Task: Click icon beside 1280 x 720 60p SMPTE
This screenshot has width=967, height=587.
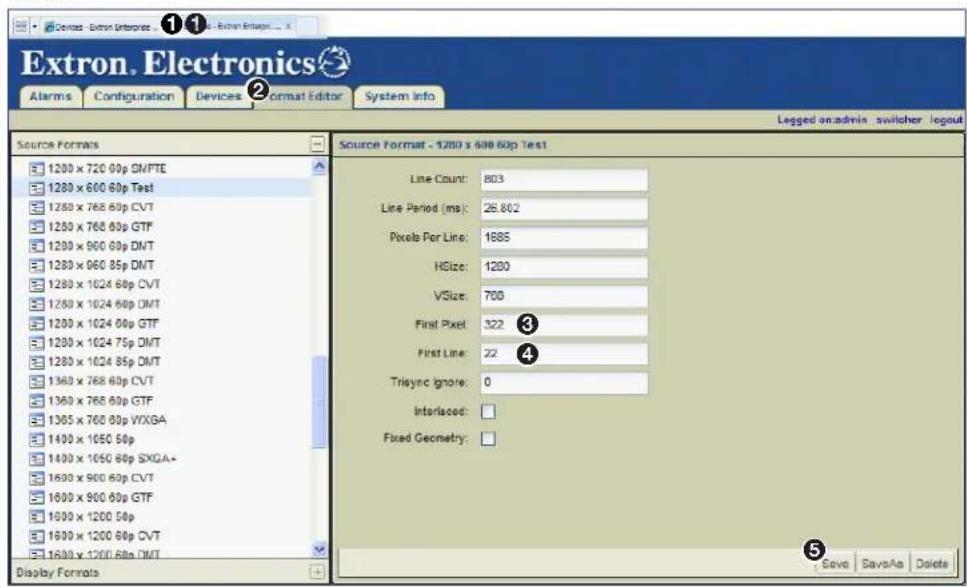Action: pos(37,168)
